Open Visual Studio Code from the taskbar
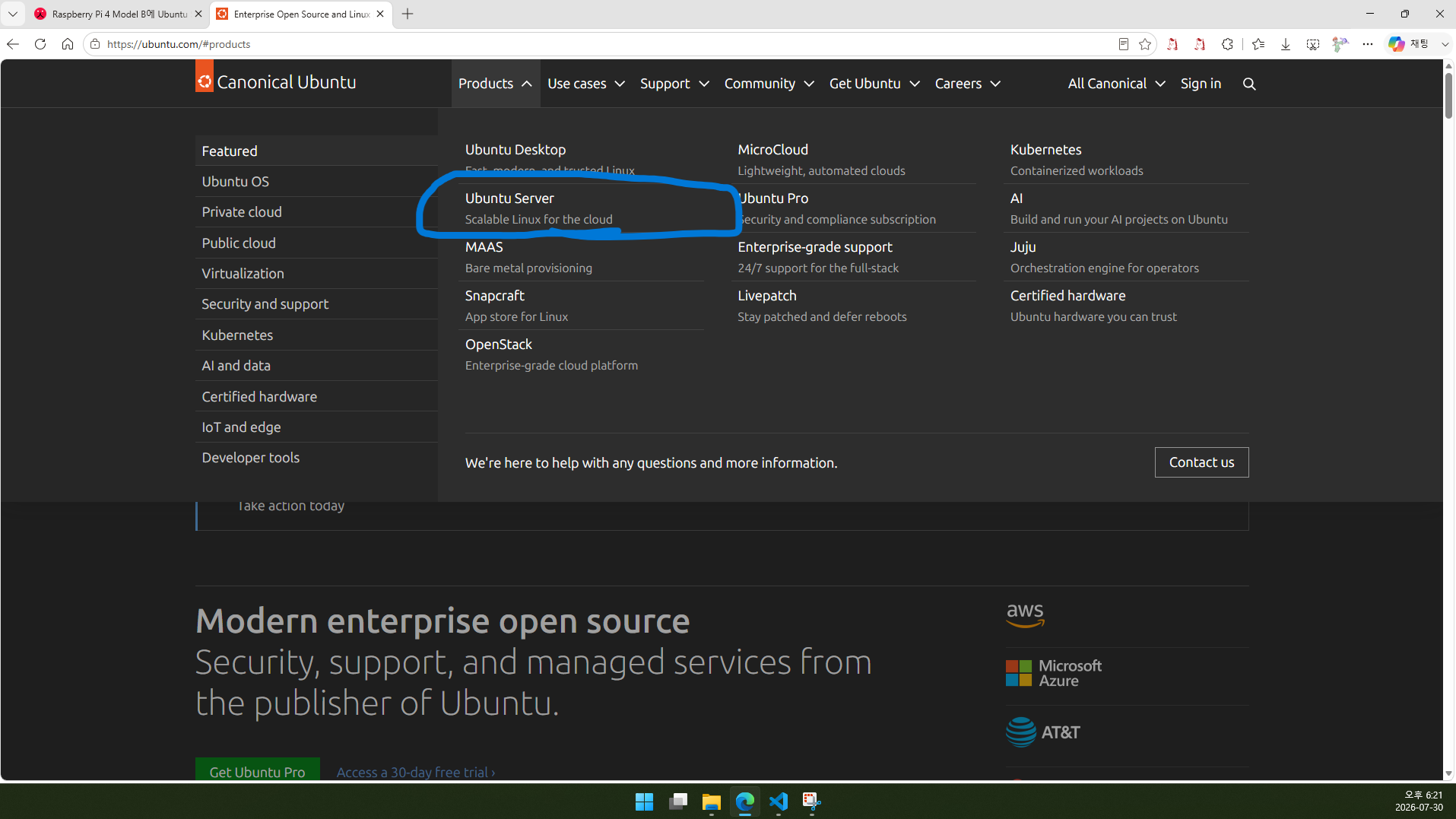This screenshot has height=819, width=1456. [x=778, y=802]
